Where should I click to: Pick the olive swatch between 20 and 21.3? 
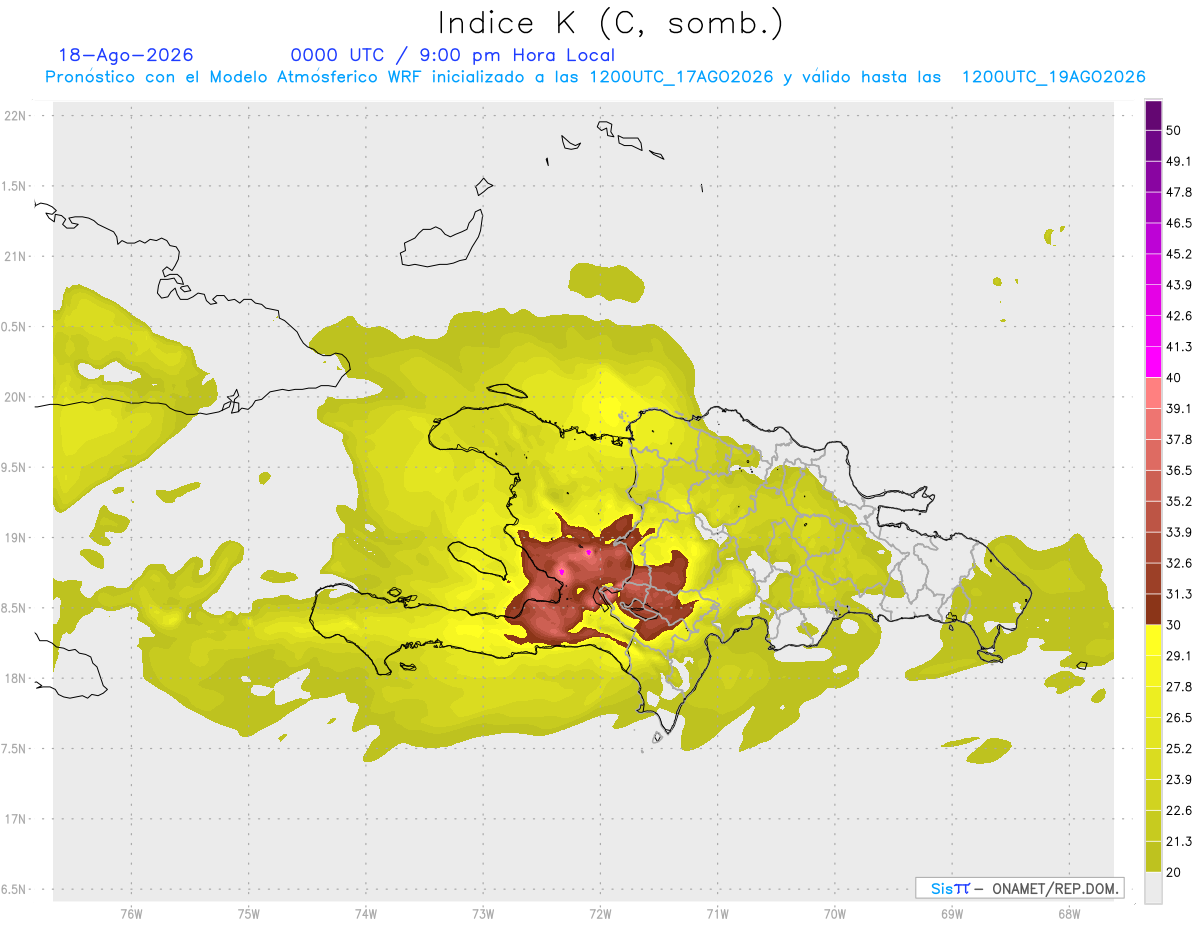[1153, 856]
